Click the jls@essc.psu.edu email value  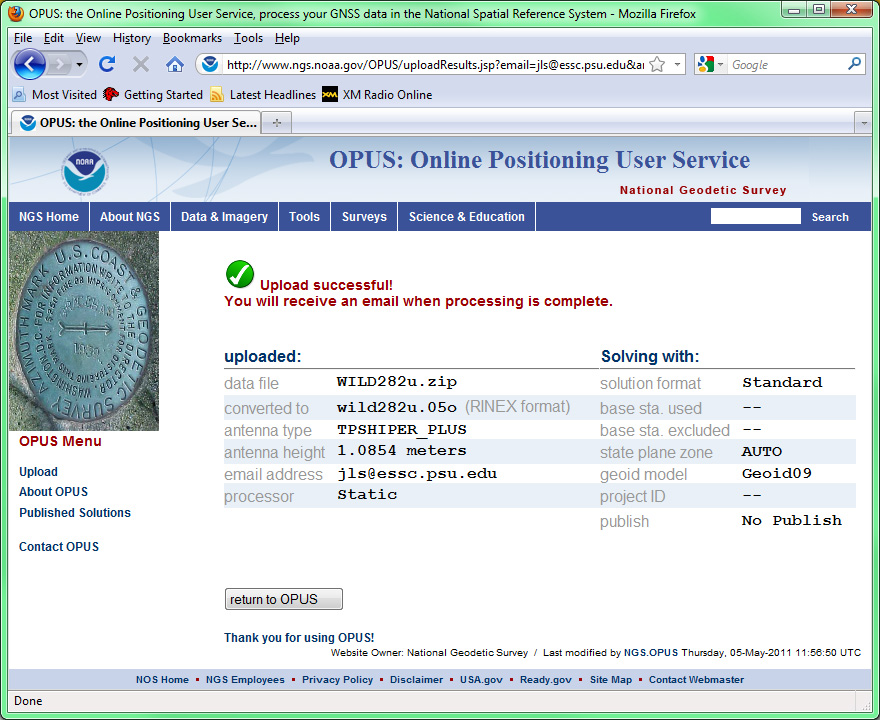pos(417,474)
